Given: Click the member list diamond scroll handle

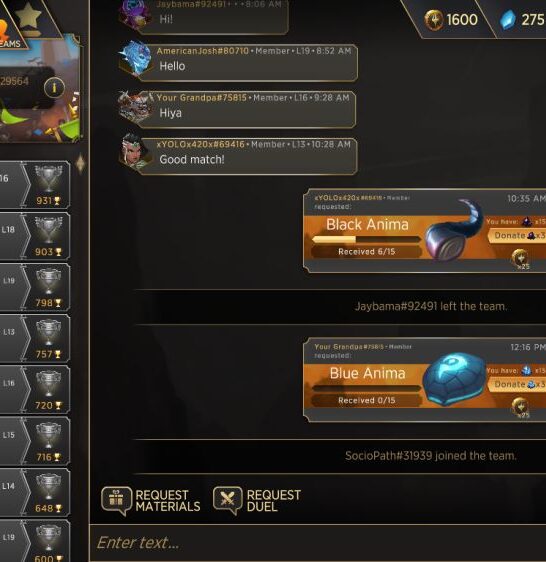Looking at the screenshot, I should tap(80, 164).
